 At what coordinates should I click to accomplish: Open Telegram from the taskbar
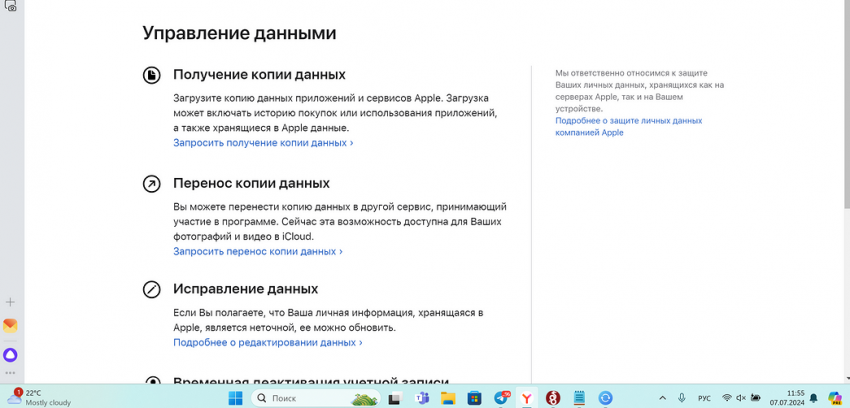point(501,398)
